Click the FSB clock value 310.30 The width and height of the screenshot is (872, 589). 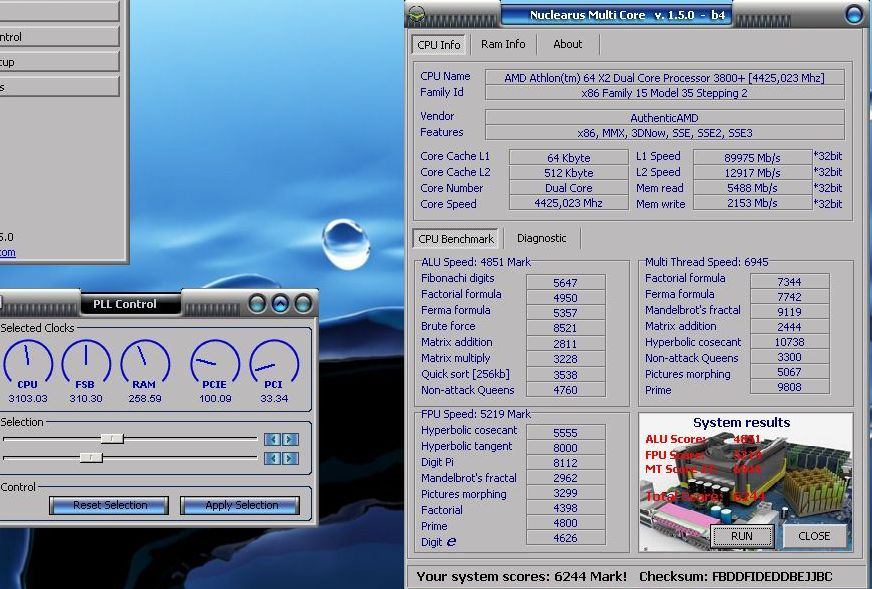(86, 398)
